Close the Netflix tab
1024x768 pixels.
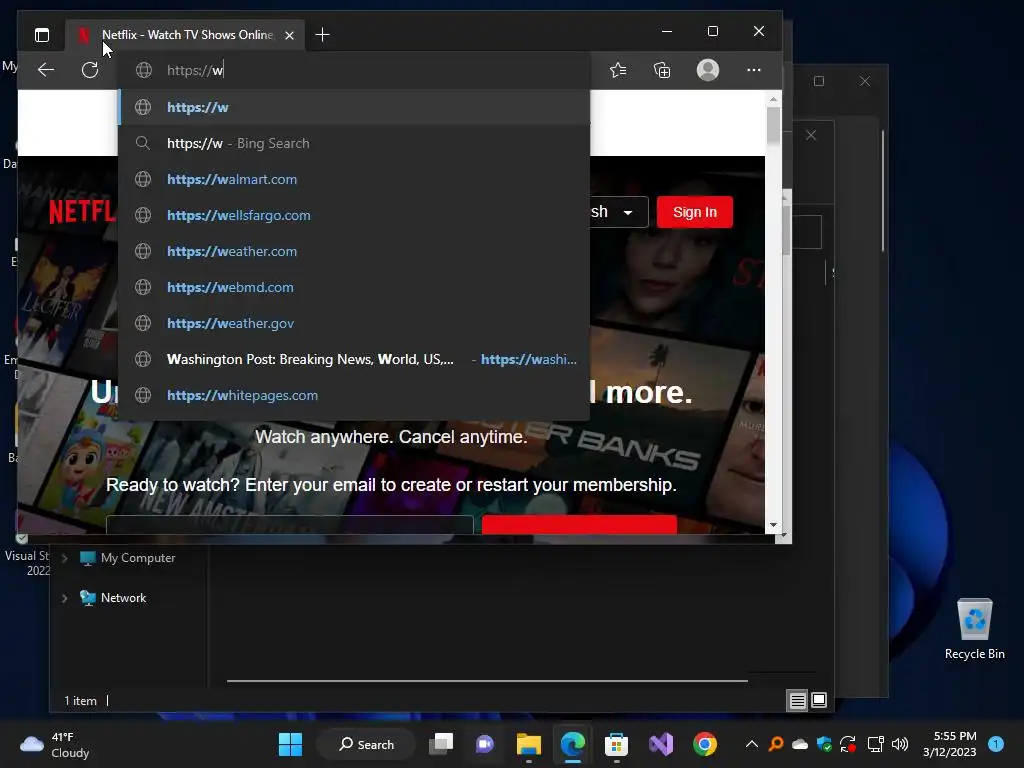coord(289,35)
